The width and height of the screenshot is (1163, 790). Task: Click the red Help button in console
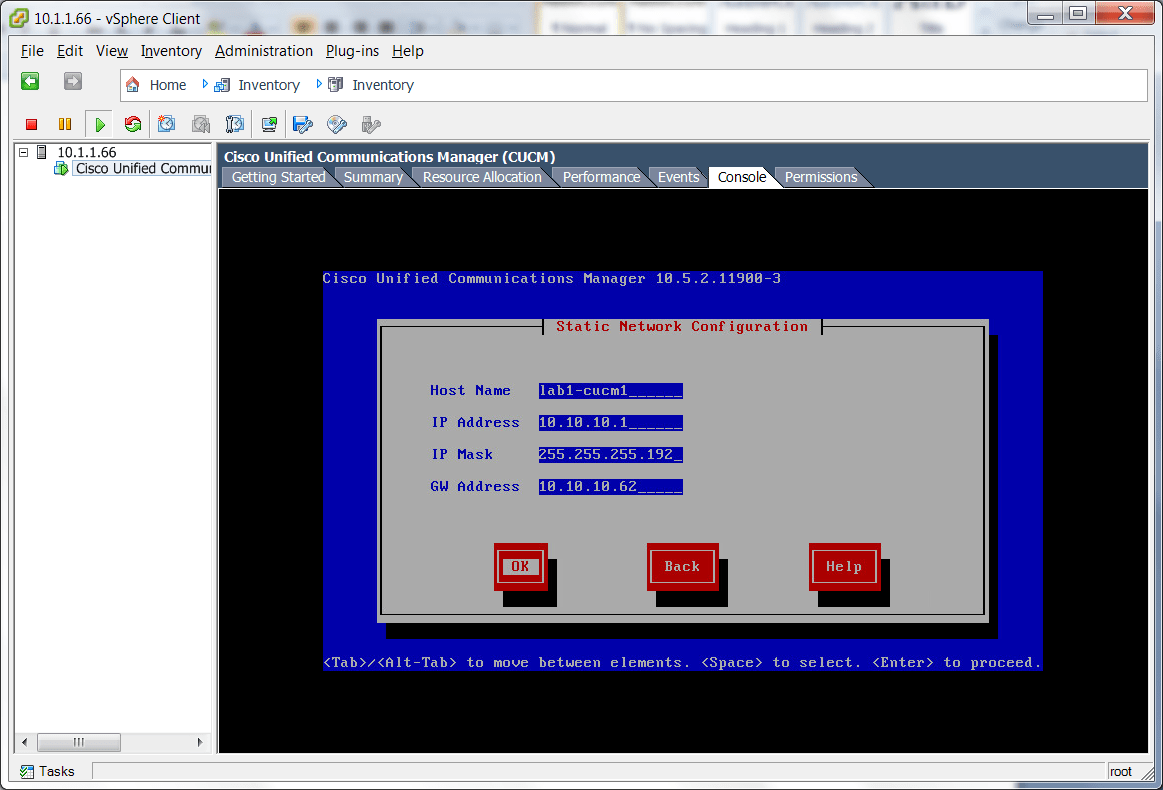pyautogui.click(x=844, y=567)
